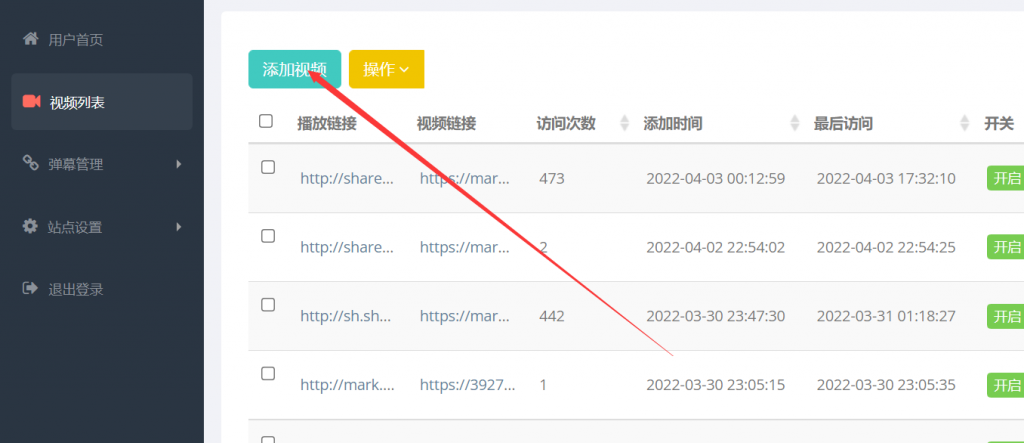Sort by 添加时间 using its sort arrows
The height and width of the screenshot is (443, 1024).
[795, 122]
